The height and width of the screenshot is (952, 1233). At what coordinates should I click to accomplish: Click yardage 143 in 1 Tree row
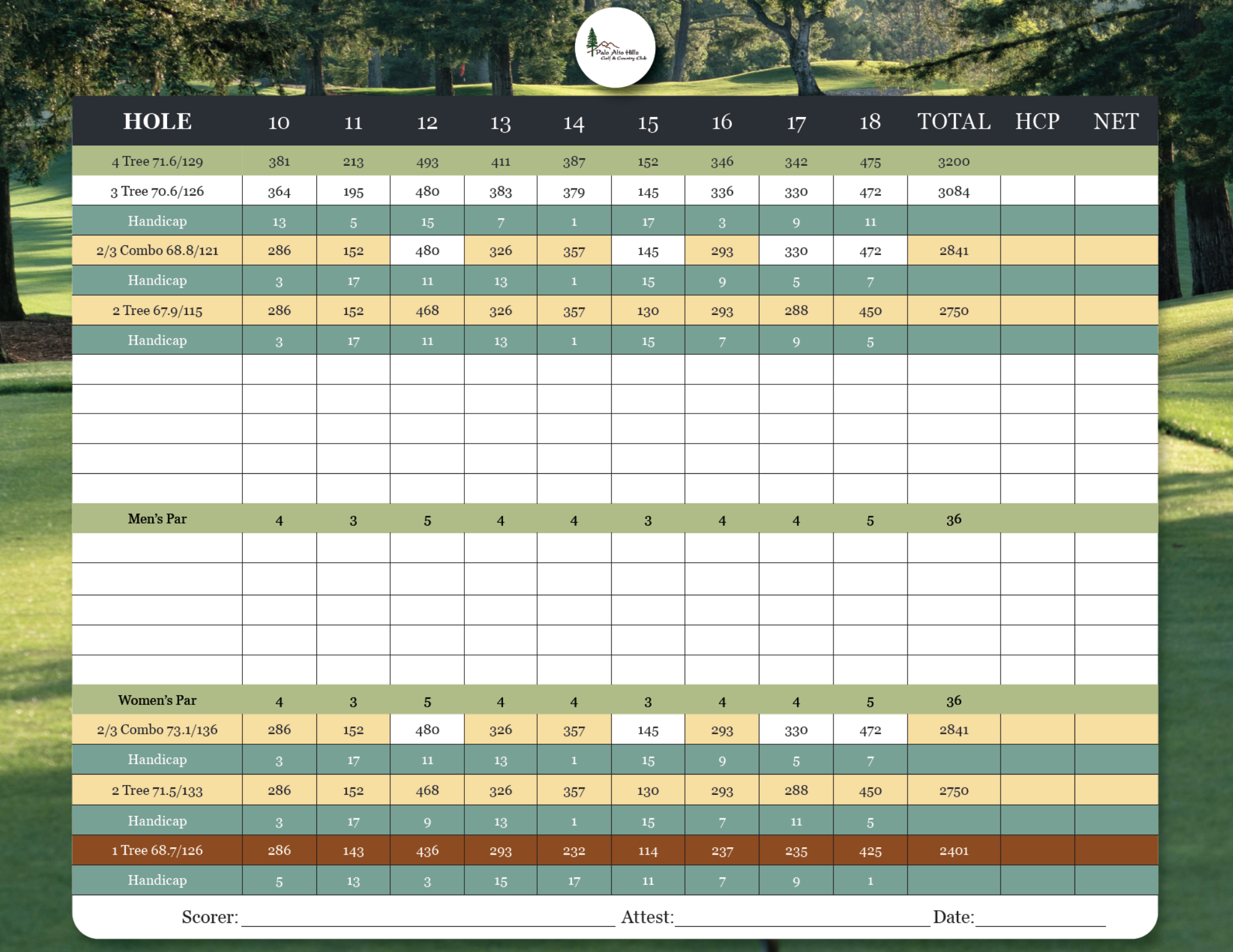click(353, 851)
